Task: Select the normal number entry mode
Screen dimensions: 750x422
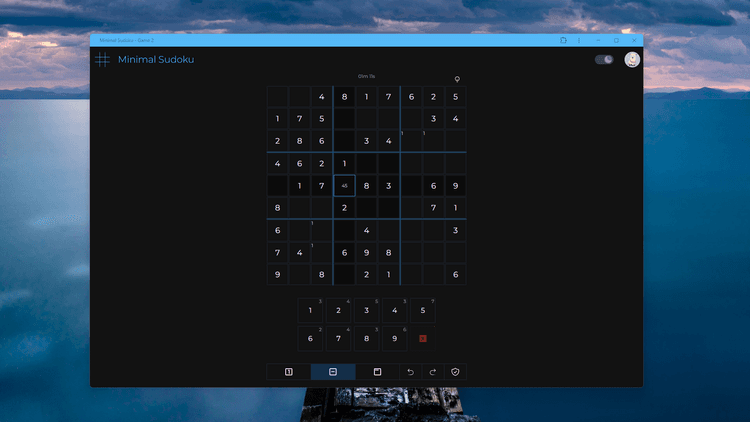Action: (x=289, y=372)
